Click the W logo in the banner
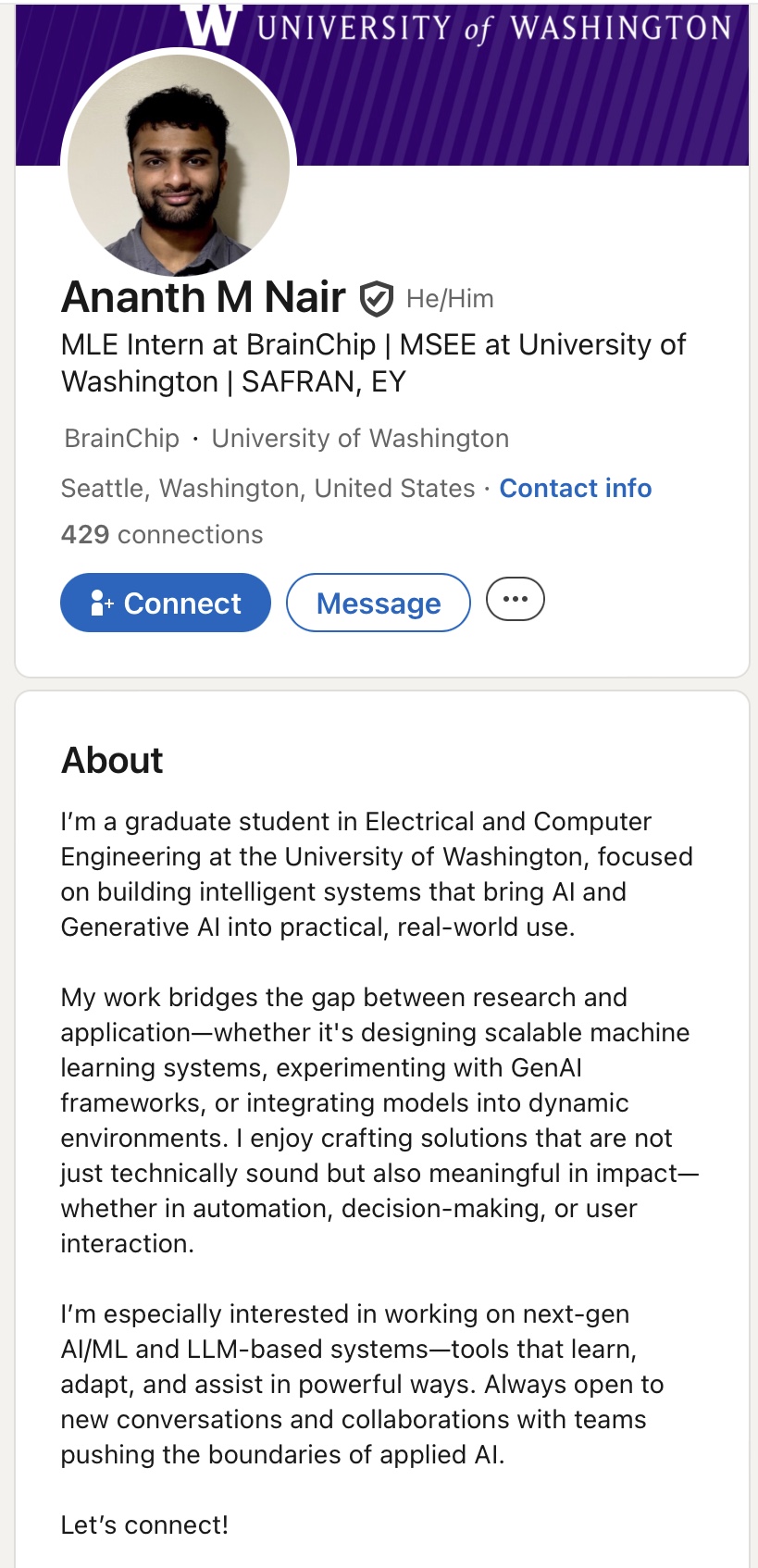The height and width of the screenshot is (1568, 758). [x=213, y=24]
